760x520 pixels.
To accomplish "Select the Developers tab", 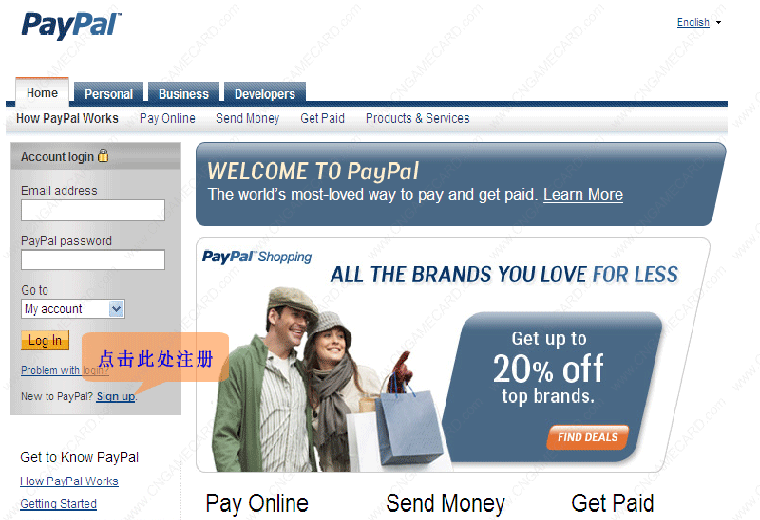I will click(x=265, y=94).
